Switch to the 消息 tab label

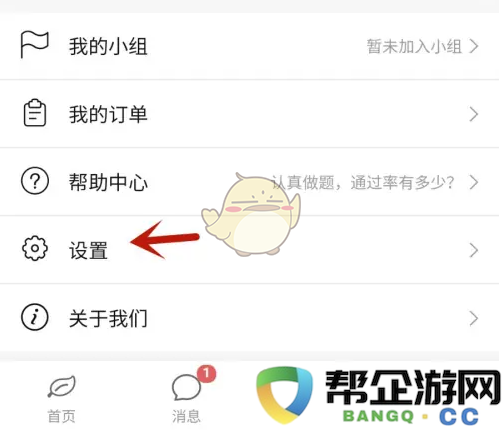click(x=186, y=416)
